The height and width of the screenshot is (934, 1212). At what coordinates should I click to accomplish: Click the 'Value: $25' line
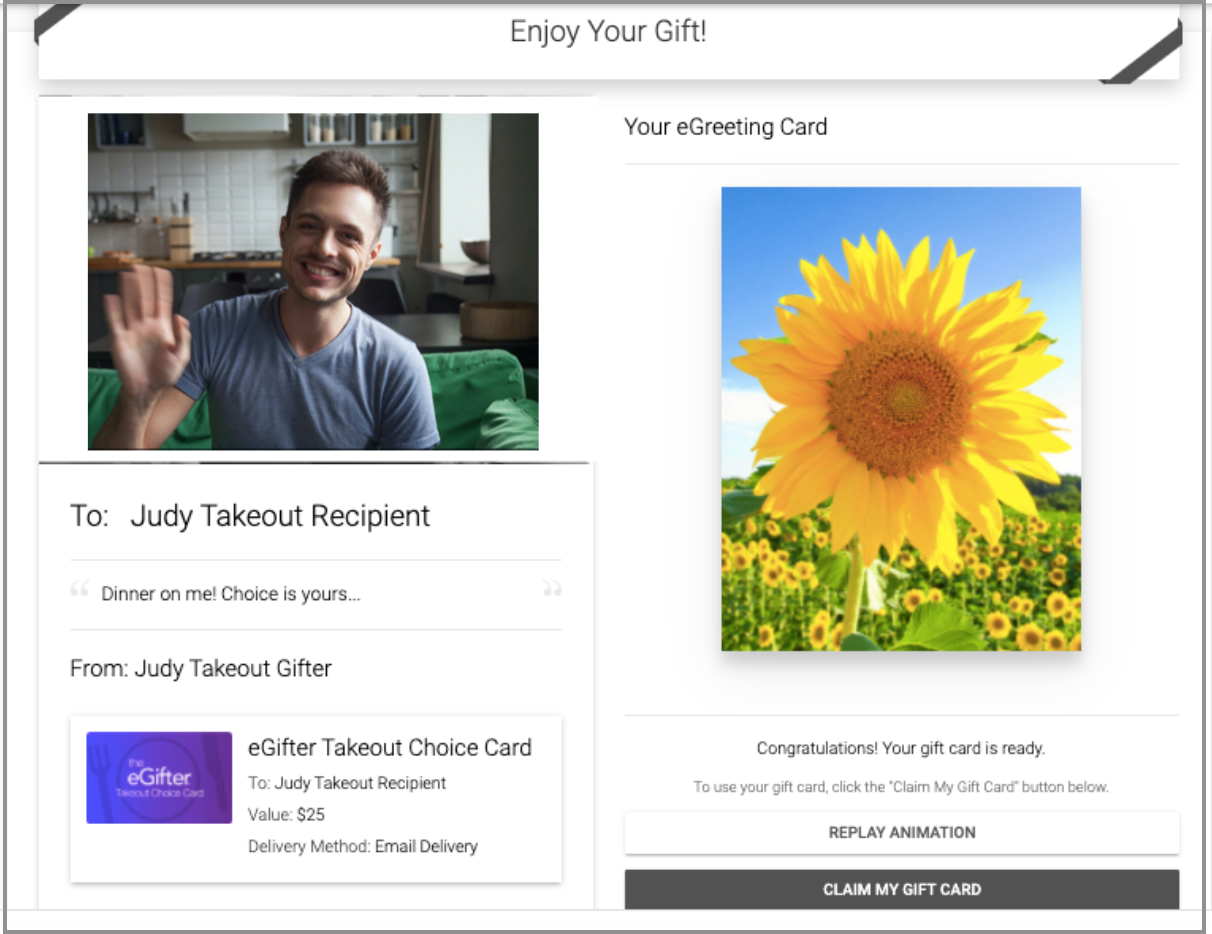[x=286, y=814]
